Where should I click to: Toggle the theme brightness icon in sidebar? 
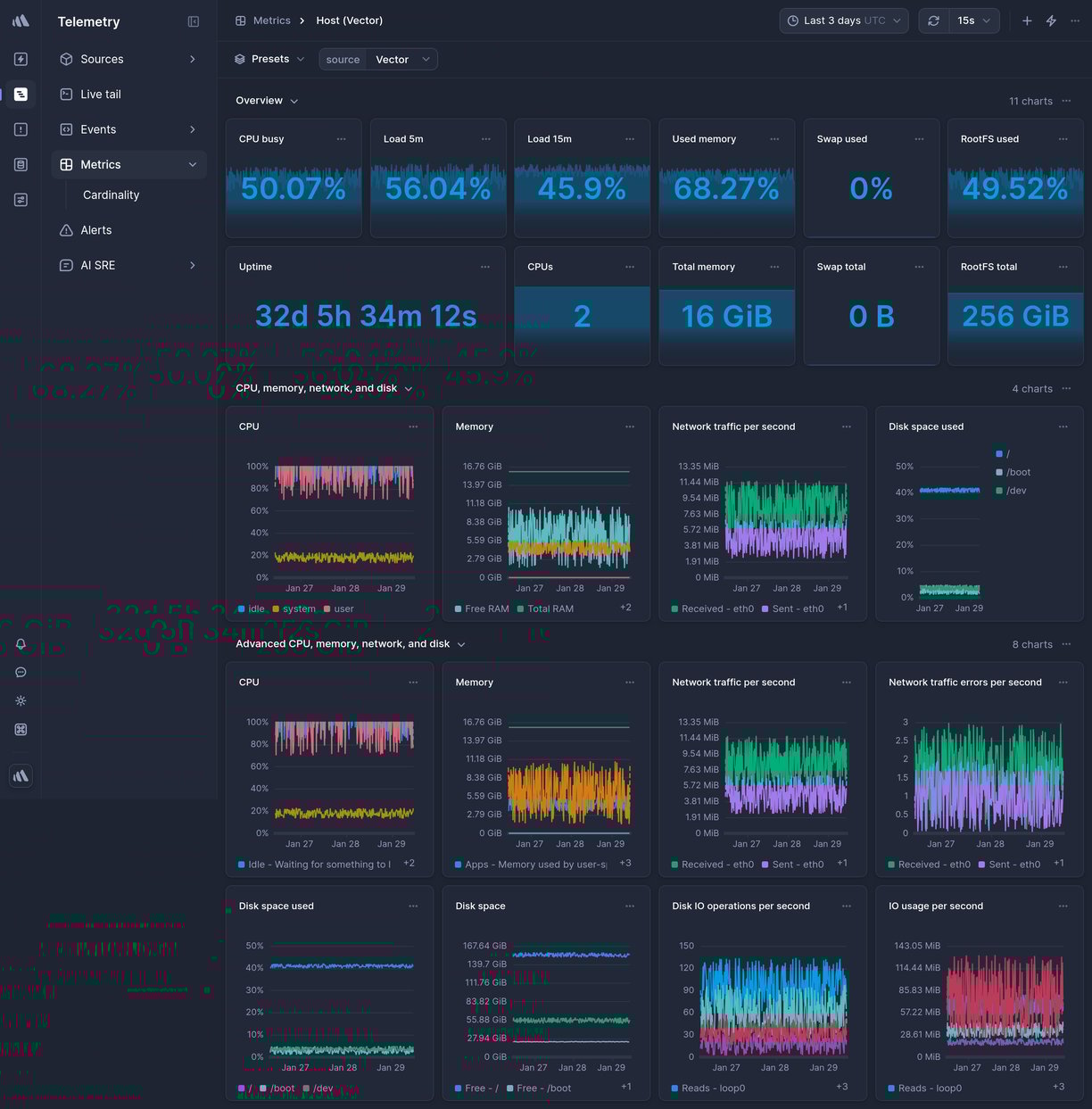[x=21, y=700]
